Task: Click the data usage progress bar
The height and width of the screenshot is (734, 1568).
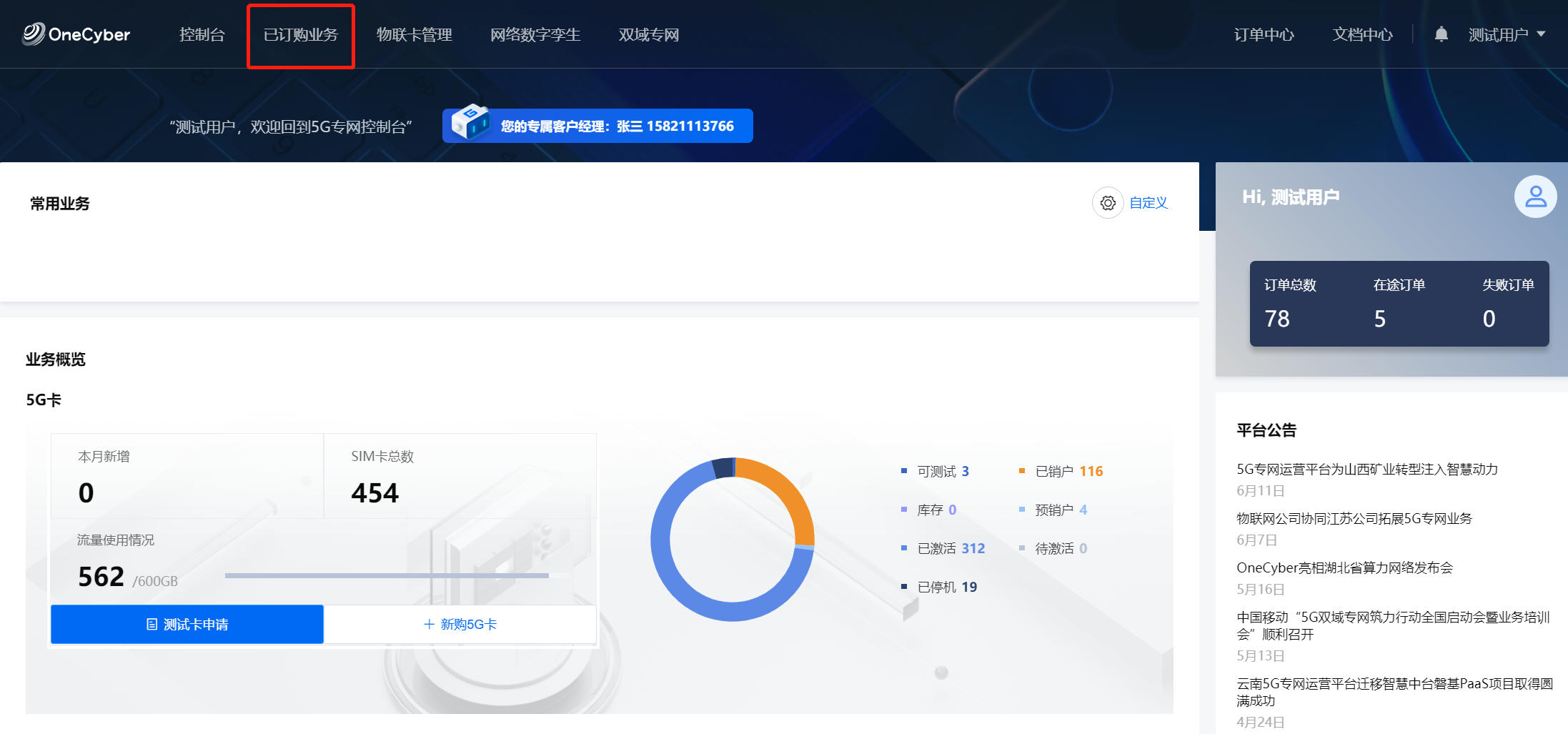Action: [387, 575]
